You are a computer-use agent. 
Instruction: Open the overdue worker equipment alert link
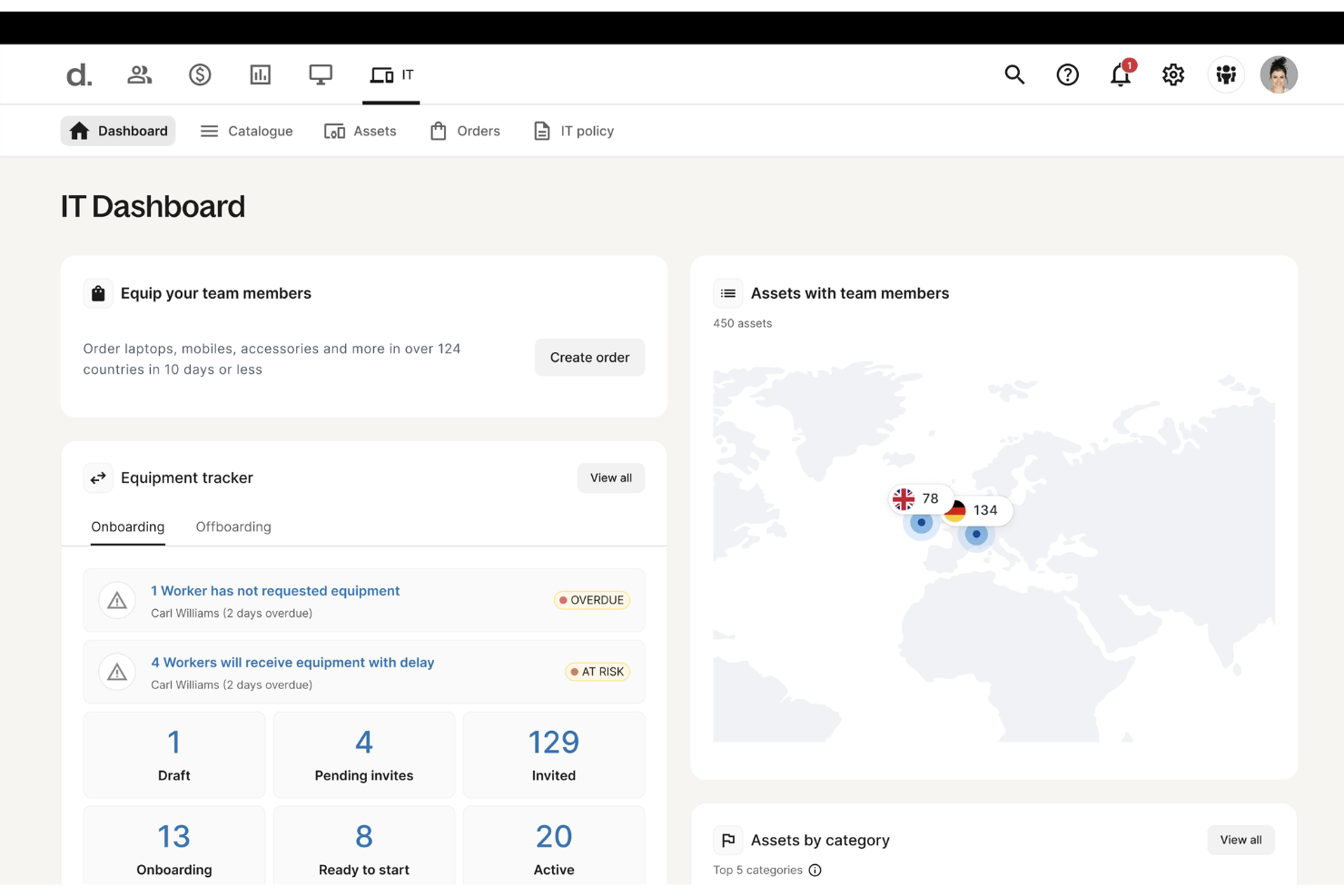click(x=275, y=590)
